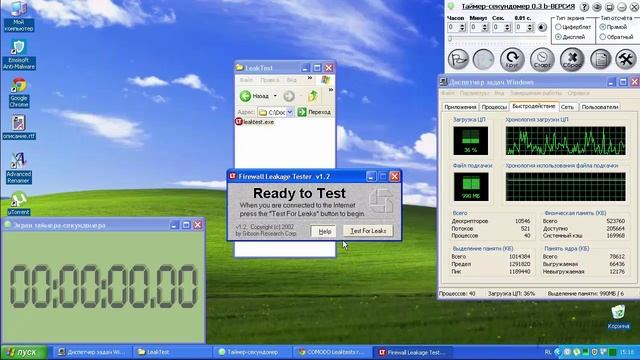
Task: Open the timer's results list document icon
Action: 600,59
